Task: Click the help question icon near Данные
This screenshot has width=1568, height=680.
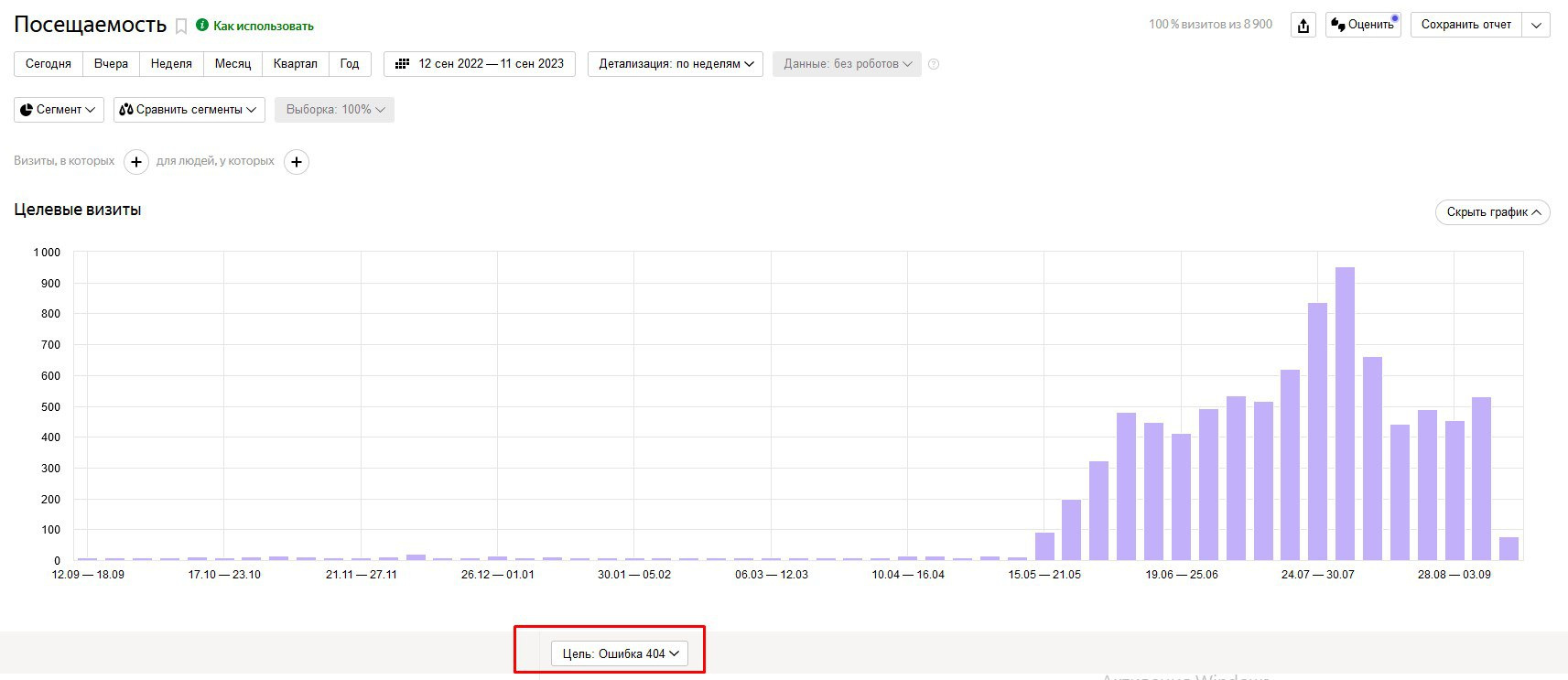Action: coord(934,64)
